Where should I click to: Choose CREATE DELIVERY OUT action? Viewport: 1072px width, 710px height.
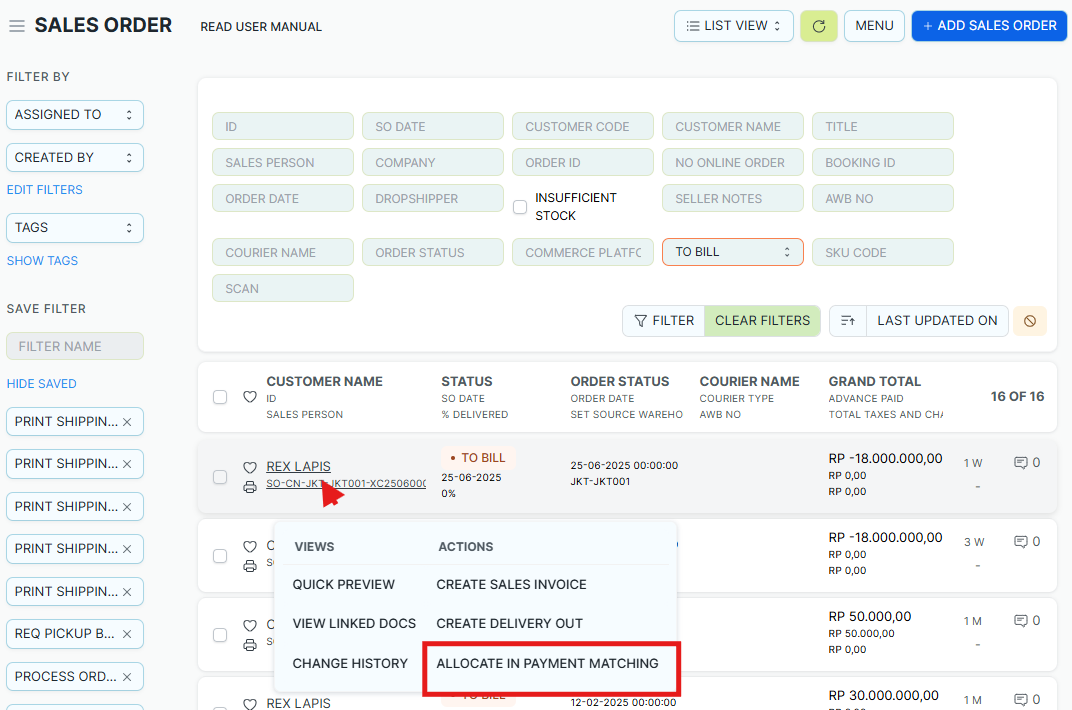(509, 623)
